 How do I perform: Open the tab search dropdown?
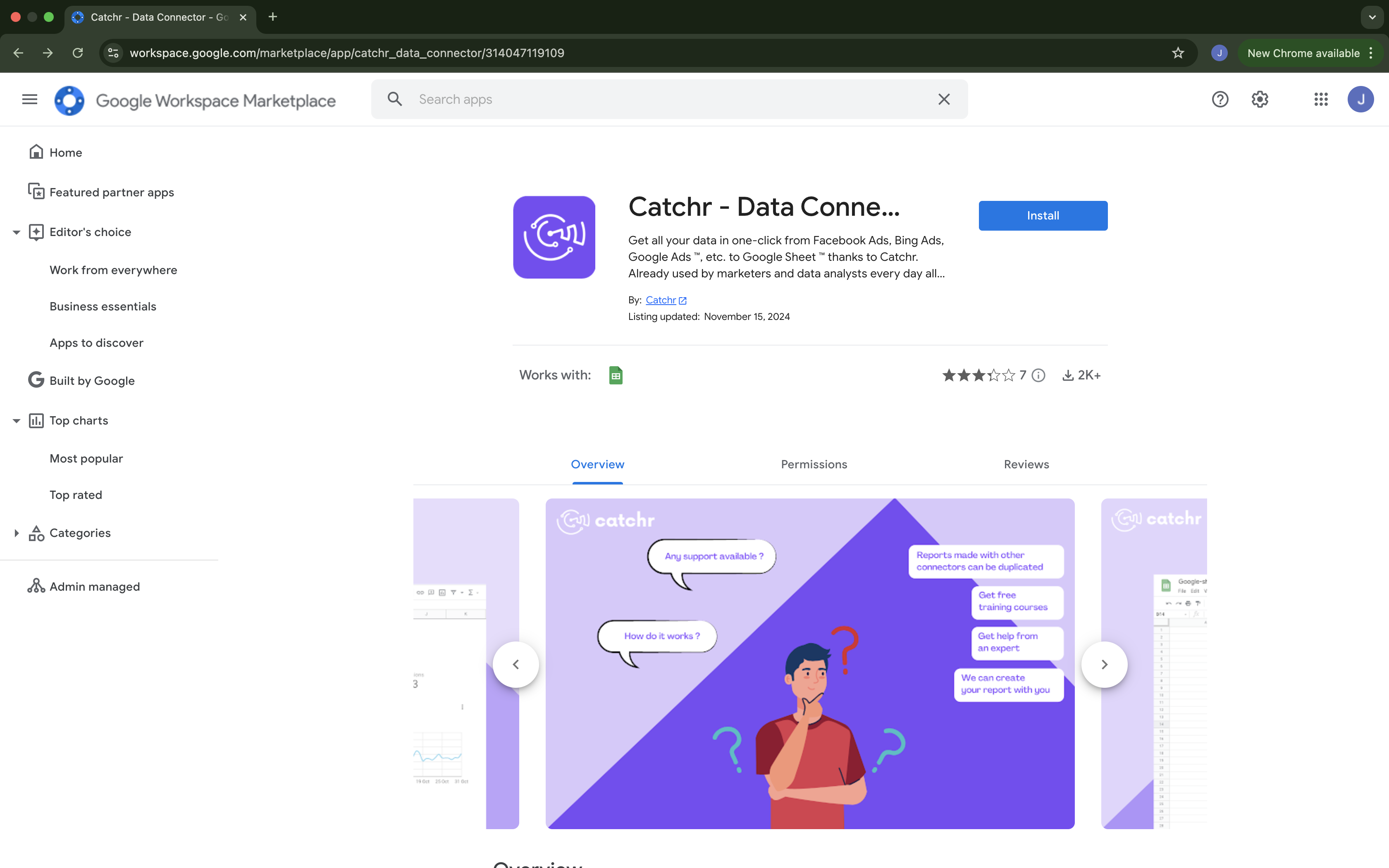point(1372,17)
